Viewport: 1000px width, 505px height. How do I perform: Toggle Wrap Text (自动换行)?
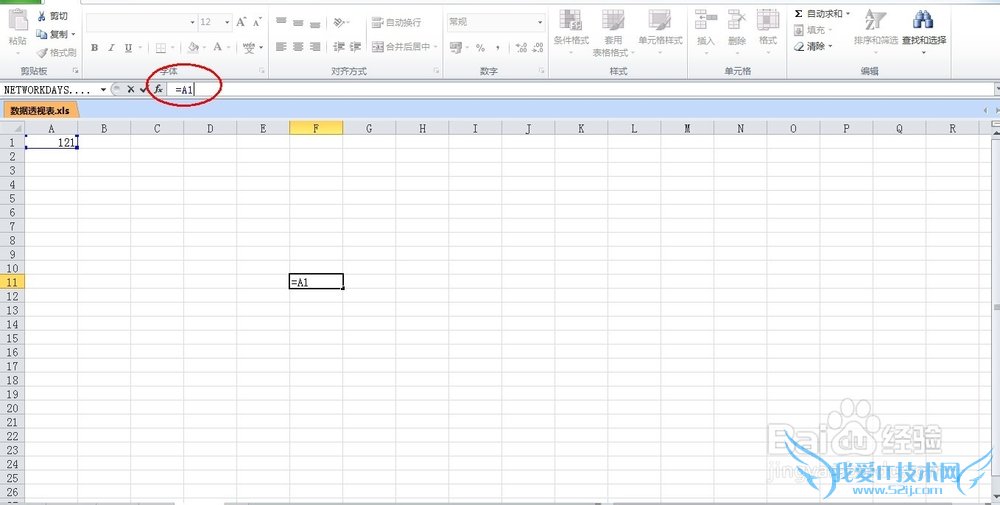pyautogui.click(x=397, y=22)
